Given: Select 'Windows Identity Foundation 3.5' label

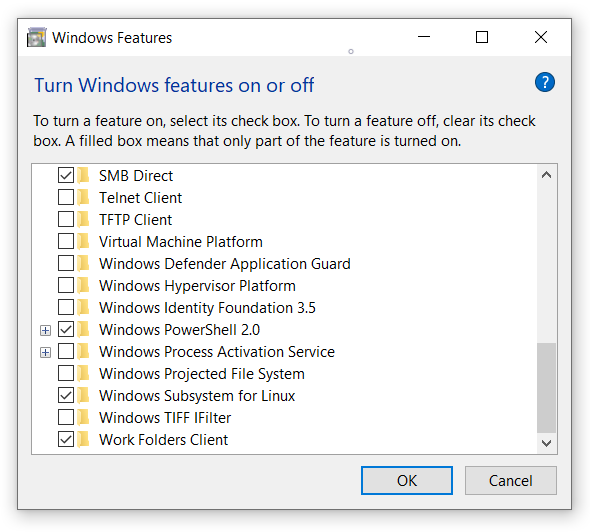Looking at the screenshot, I should point(207,308).
